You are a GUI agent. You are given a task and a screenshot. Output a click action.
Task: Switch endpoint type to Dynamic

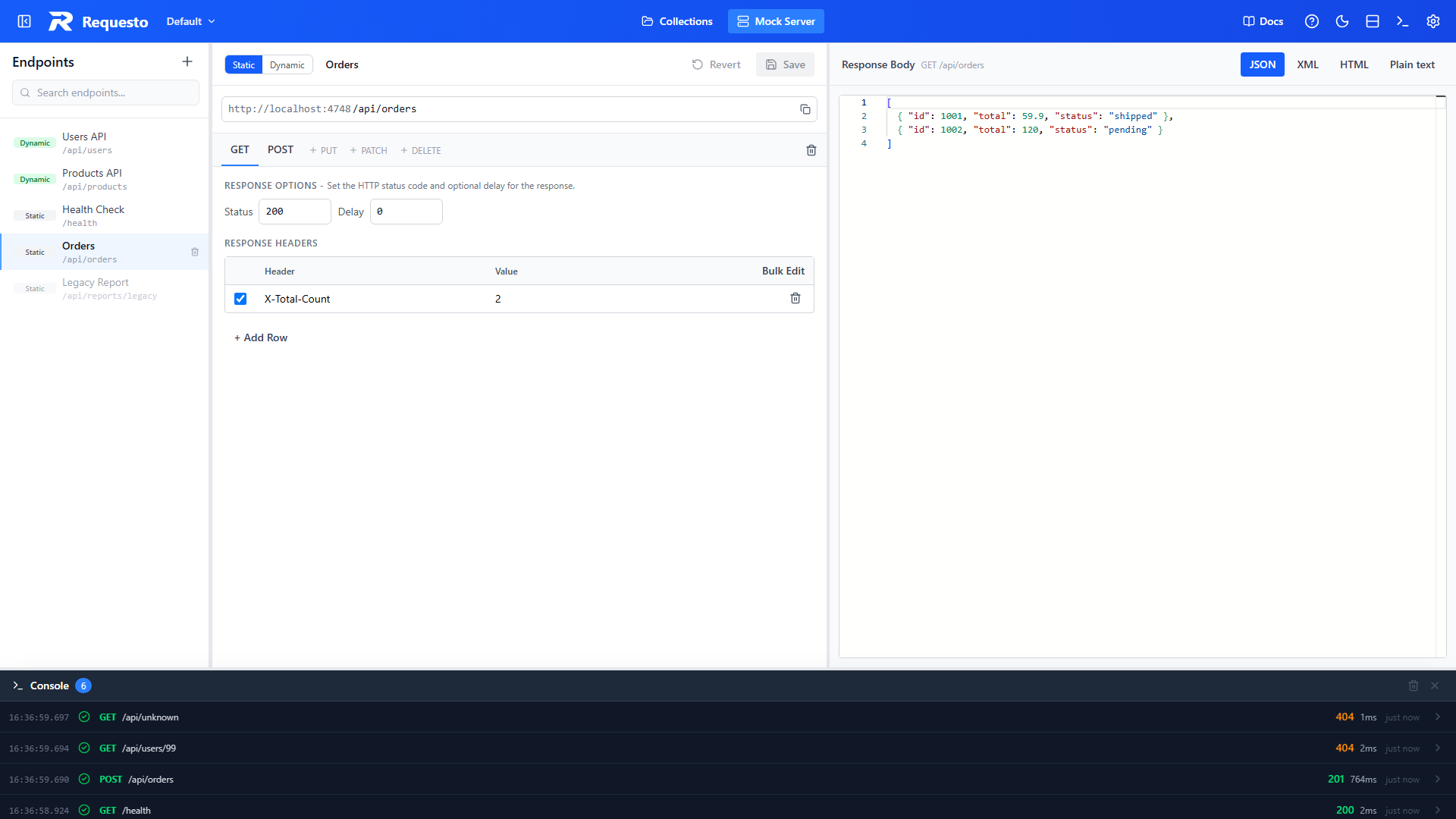pyautogui.click(x=287, y=64)
